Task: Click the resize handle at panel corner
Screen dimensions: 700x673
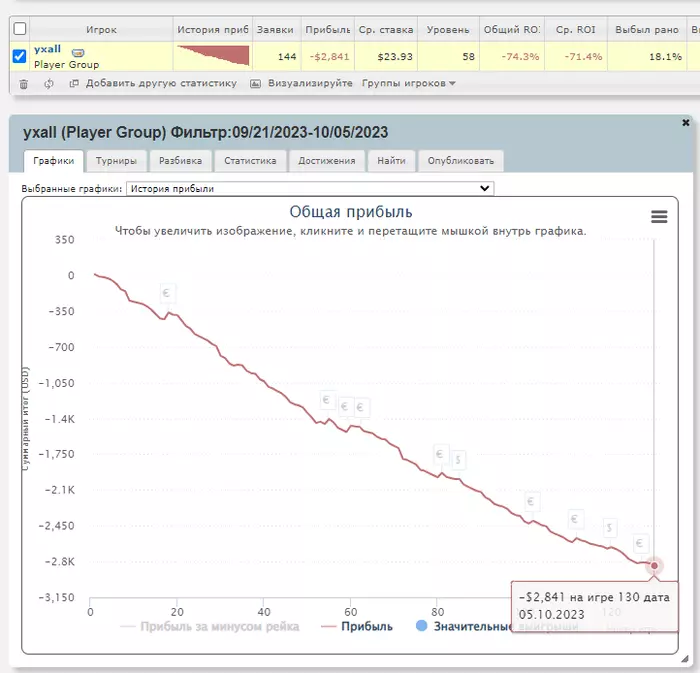Action: 685,659
